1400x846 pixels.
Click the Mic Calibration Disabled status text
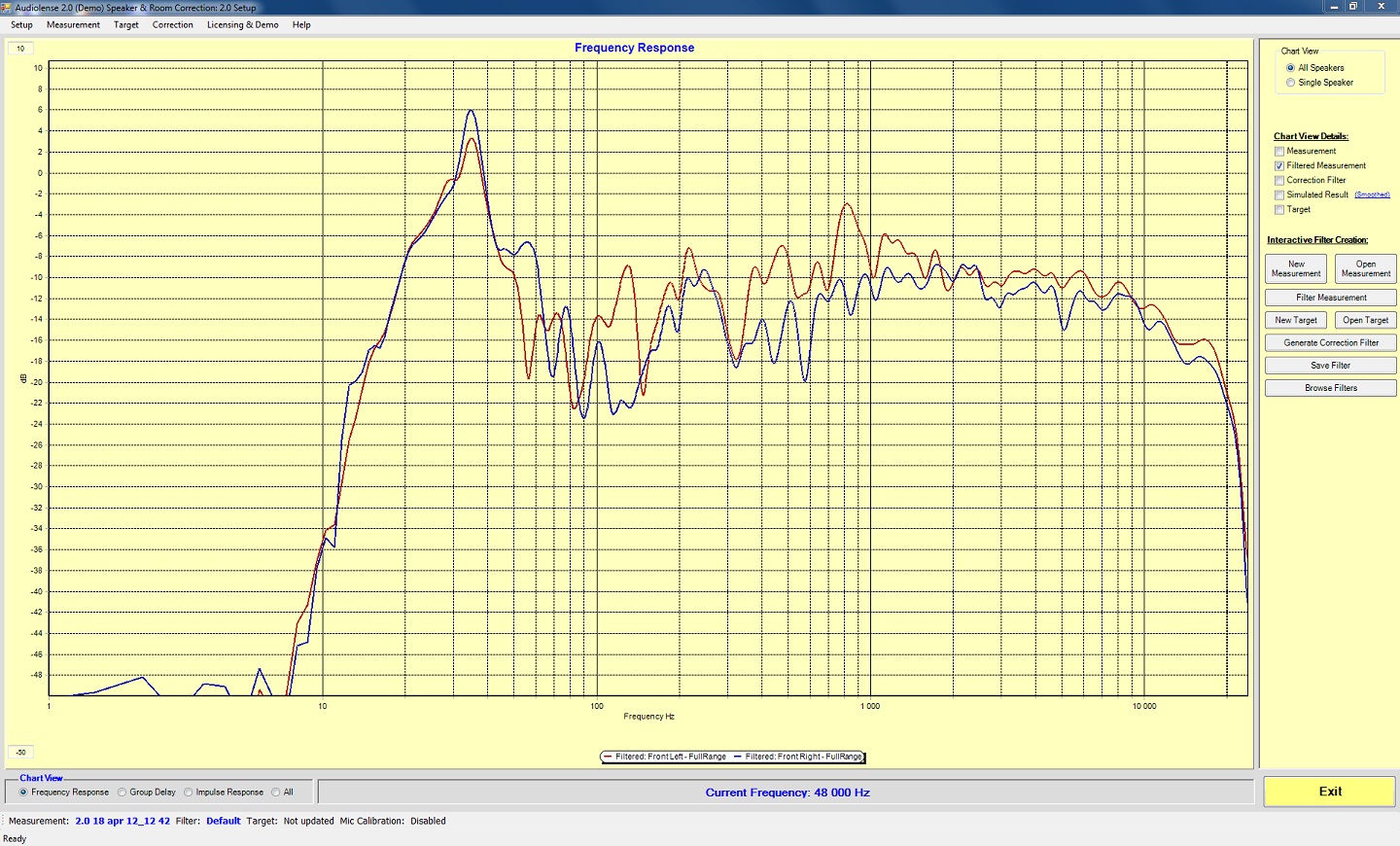click(393, 821)
